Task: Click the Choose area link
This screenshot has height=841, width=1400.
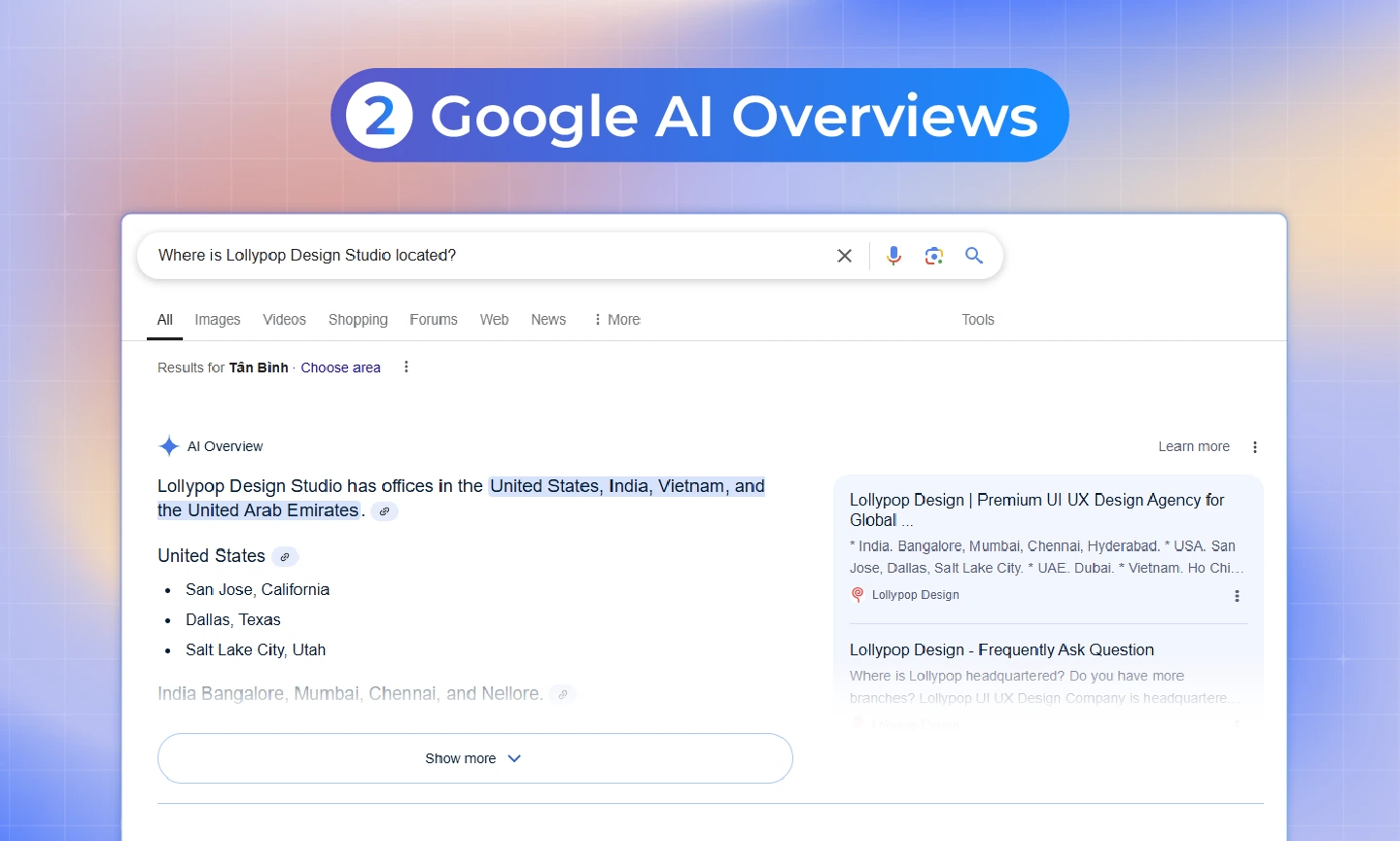Action: click(340, 368)
